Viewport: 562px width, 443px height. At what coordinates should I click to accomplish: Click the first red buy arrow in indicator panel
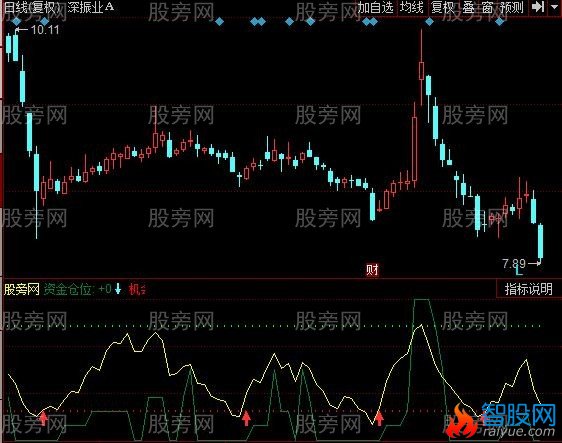pyautogui.click(x=43, y=418)
